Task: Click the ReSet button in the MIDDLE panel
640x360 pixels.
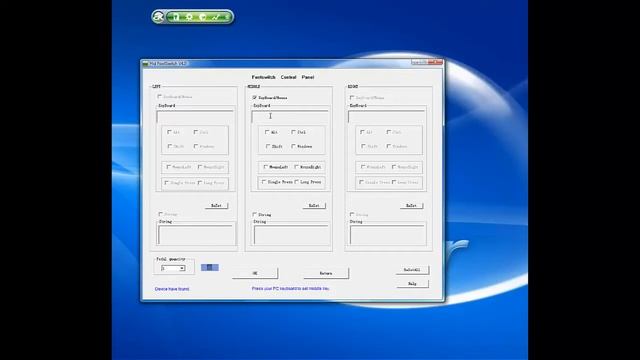Action: [x=314, y=206]
